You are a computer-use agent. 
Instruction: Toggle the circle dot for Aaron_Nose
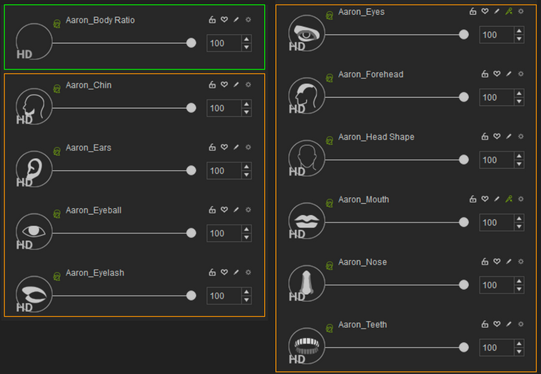(x=521, y=262)
